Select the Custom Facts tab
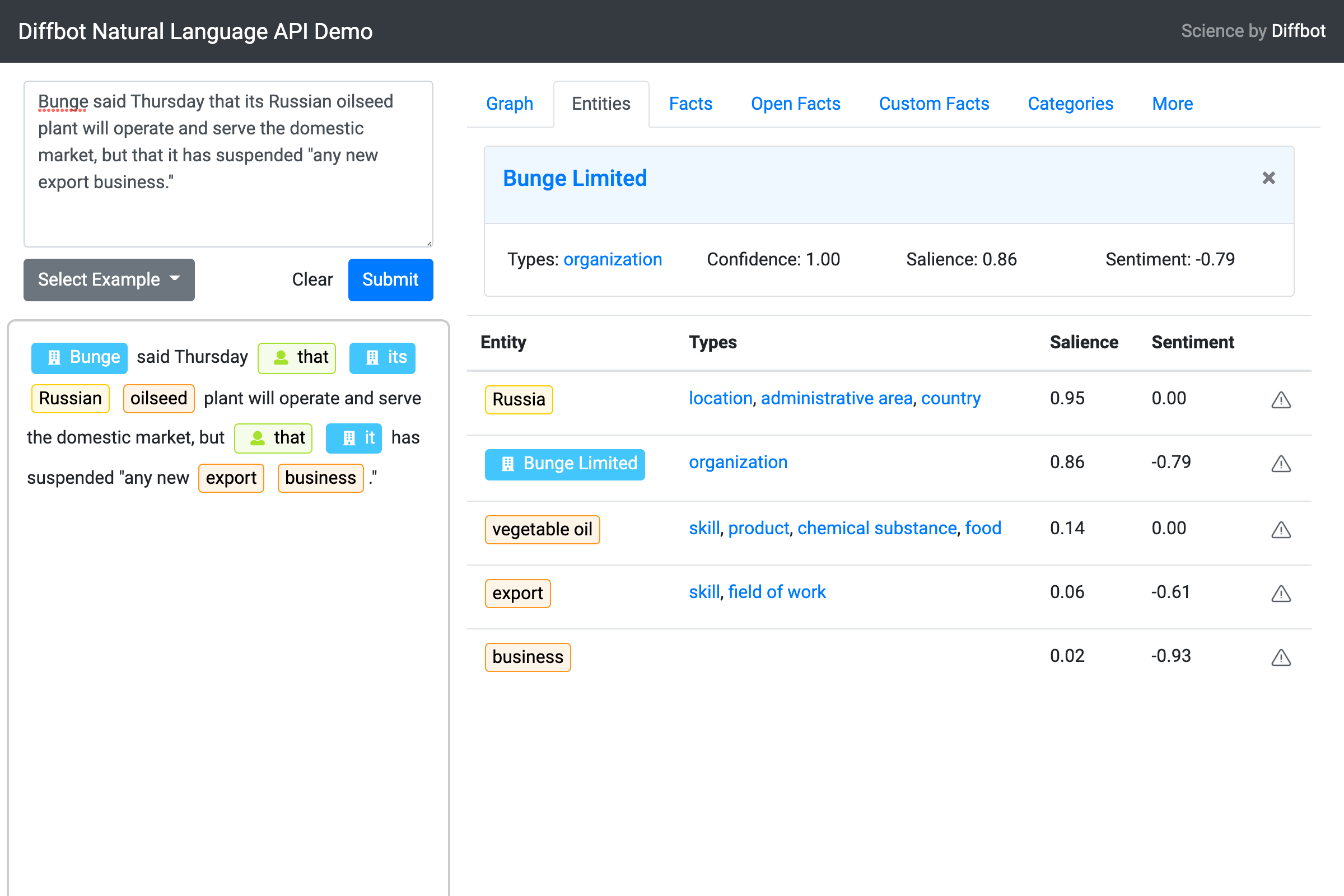This screenshot has width=1344, height=896. click(x=933, y=104)
